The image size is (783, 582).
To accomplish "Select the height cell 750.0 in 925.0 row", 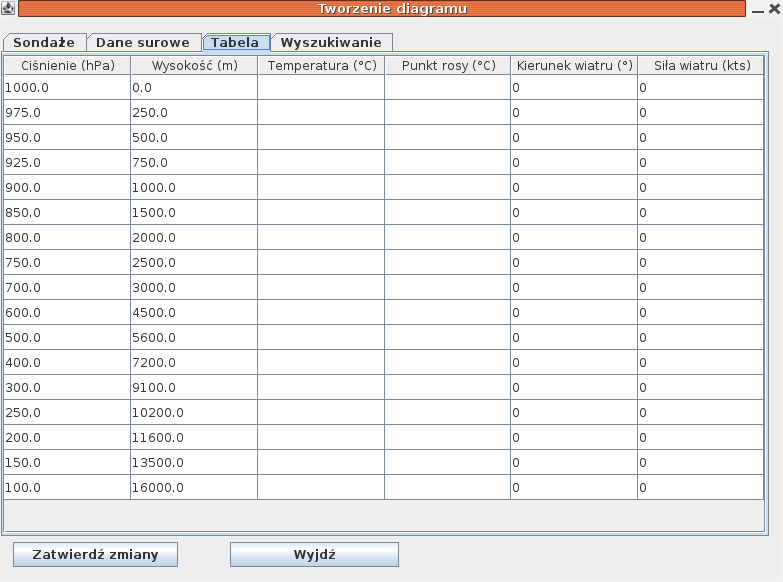I will pyautogui.click(x=194, y=162).
